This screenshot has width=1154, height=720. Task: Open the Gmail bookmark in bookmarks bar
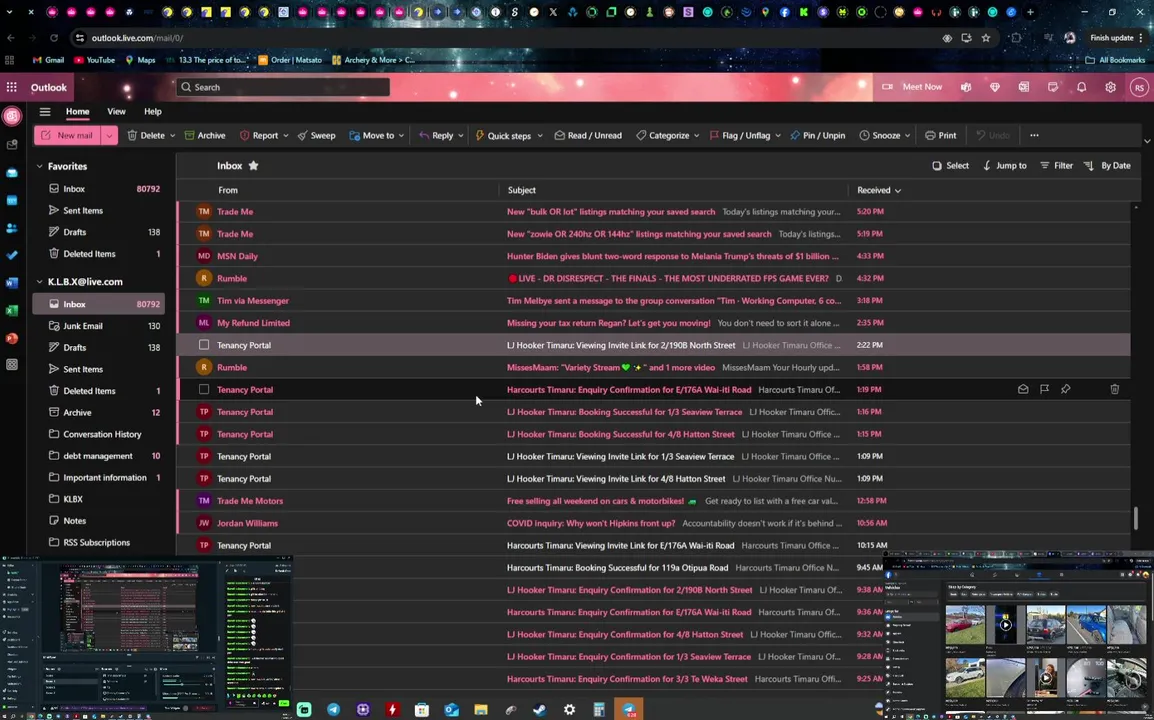coord(48,60)
